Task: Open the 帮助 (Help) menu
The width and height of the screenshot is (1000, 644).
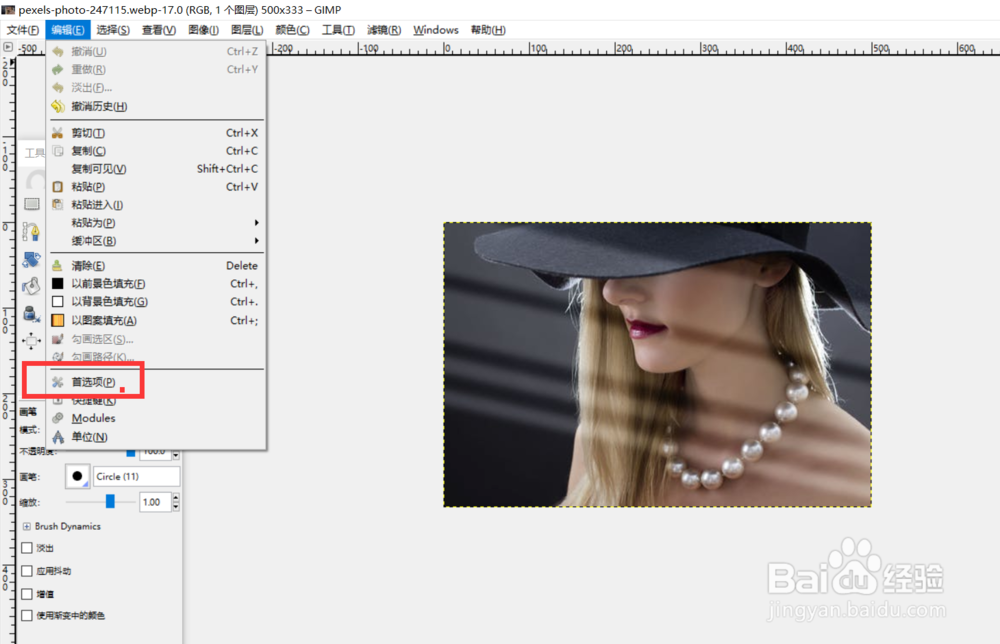Action: tap(488, 30)
